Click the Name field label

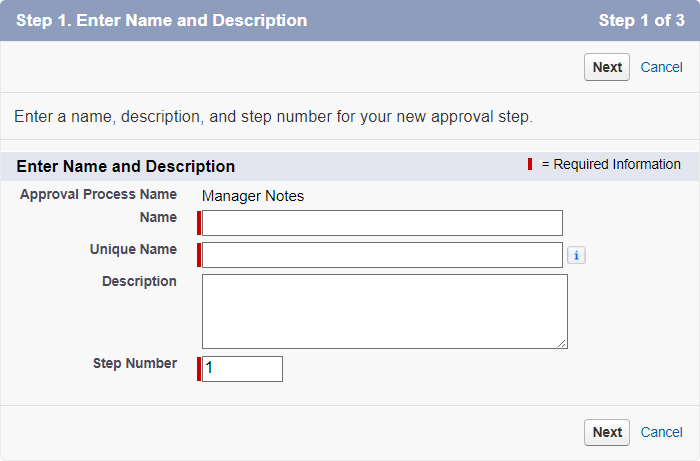158,217
